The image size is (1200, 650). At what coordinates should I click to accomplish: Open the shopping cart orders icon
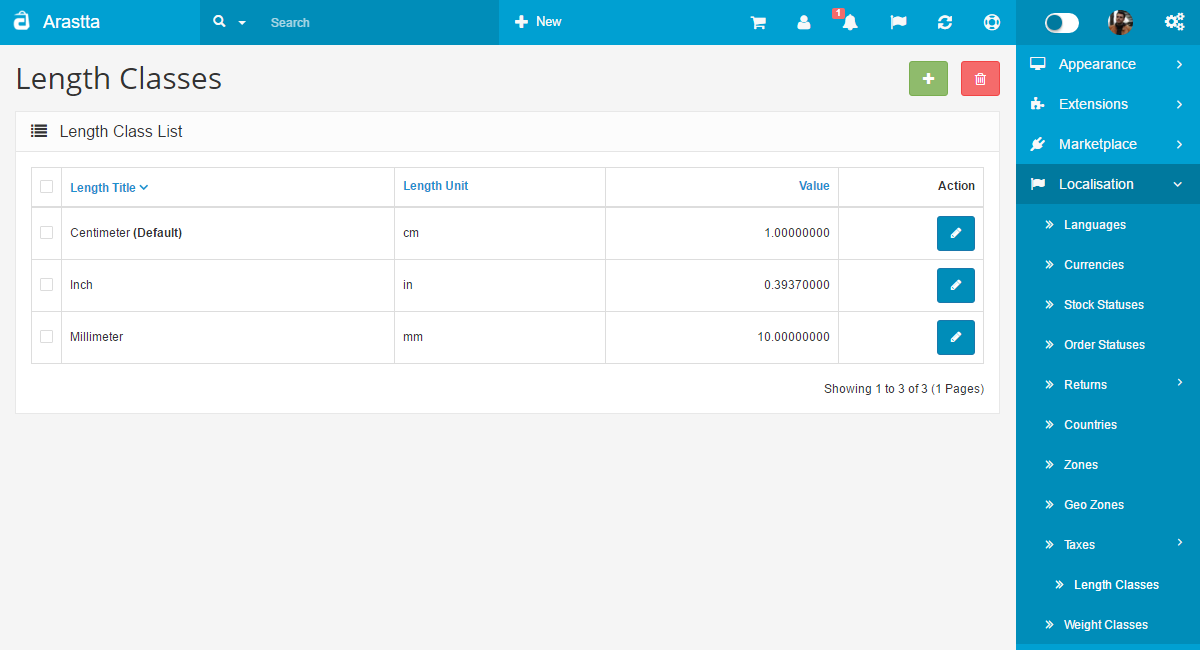coord(758,22)
